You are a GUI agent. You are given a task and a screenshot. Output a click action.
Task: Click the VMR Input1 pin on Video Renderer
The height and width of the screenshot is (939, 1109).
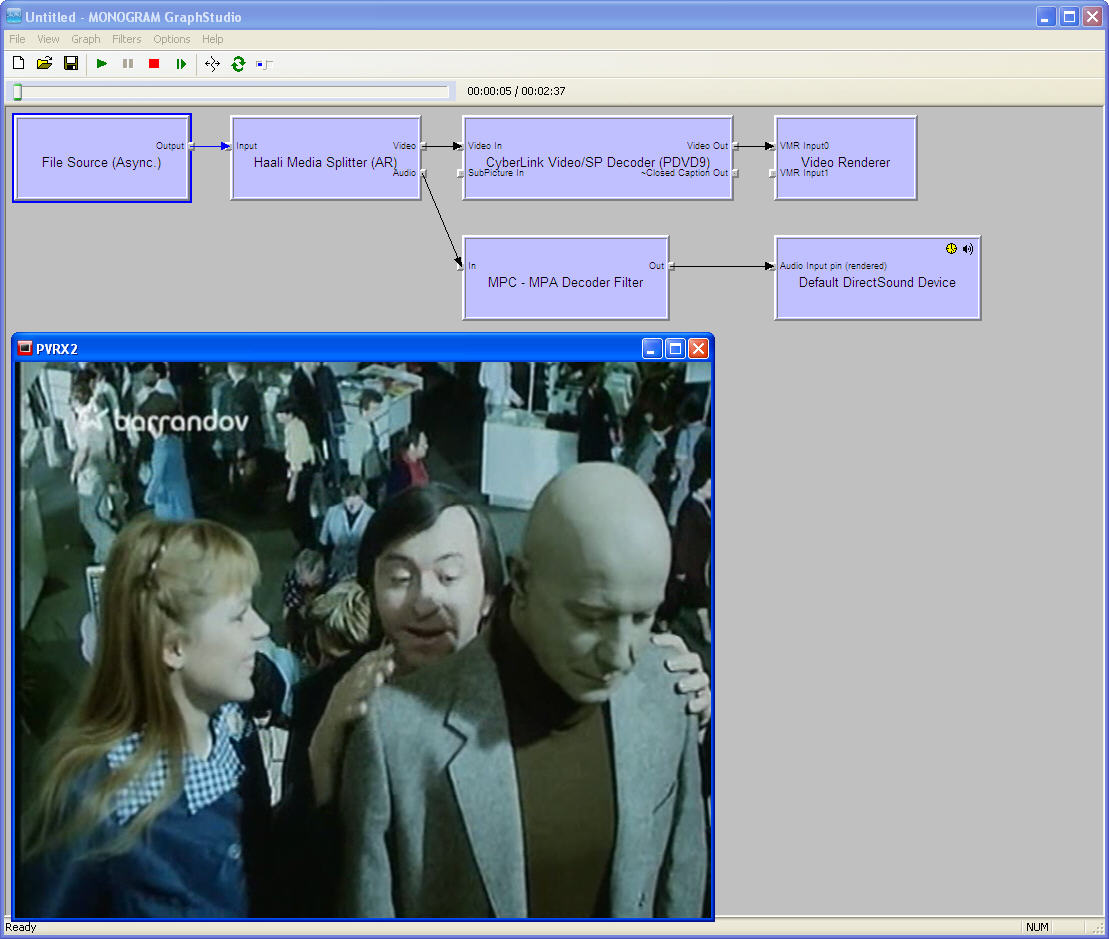772,173
